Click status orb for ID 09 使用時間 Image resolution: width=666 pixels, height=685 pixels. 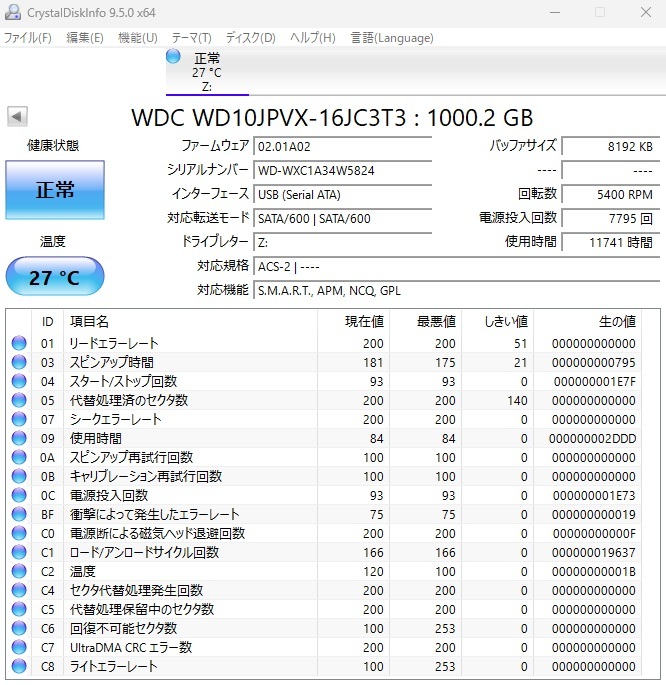(19, 438)
